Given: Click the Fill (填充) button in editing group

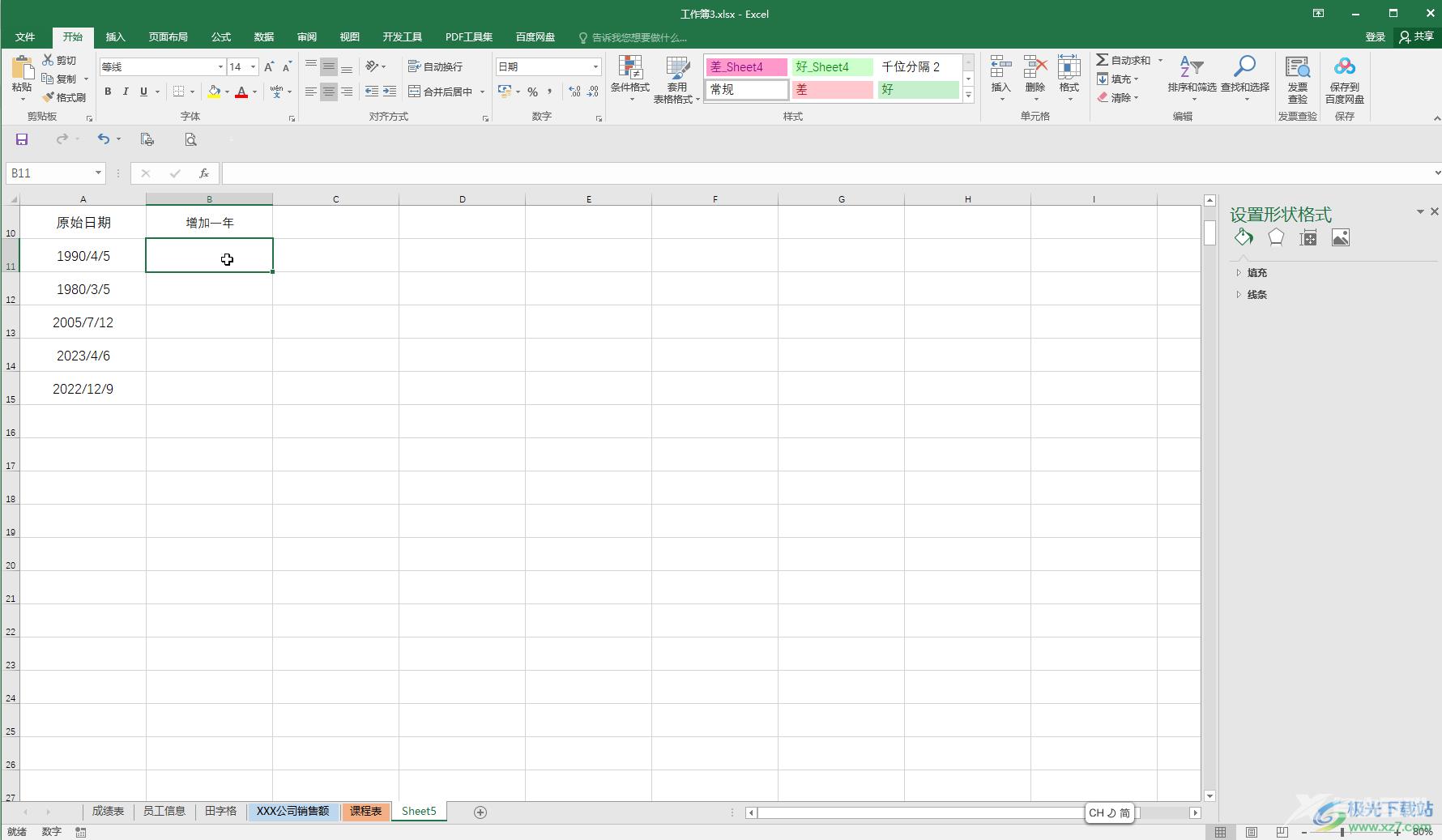Looking at the screenshot, I should tap(1118, 79).
